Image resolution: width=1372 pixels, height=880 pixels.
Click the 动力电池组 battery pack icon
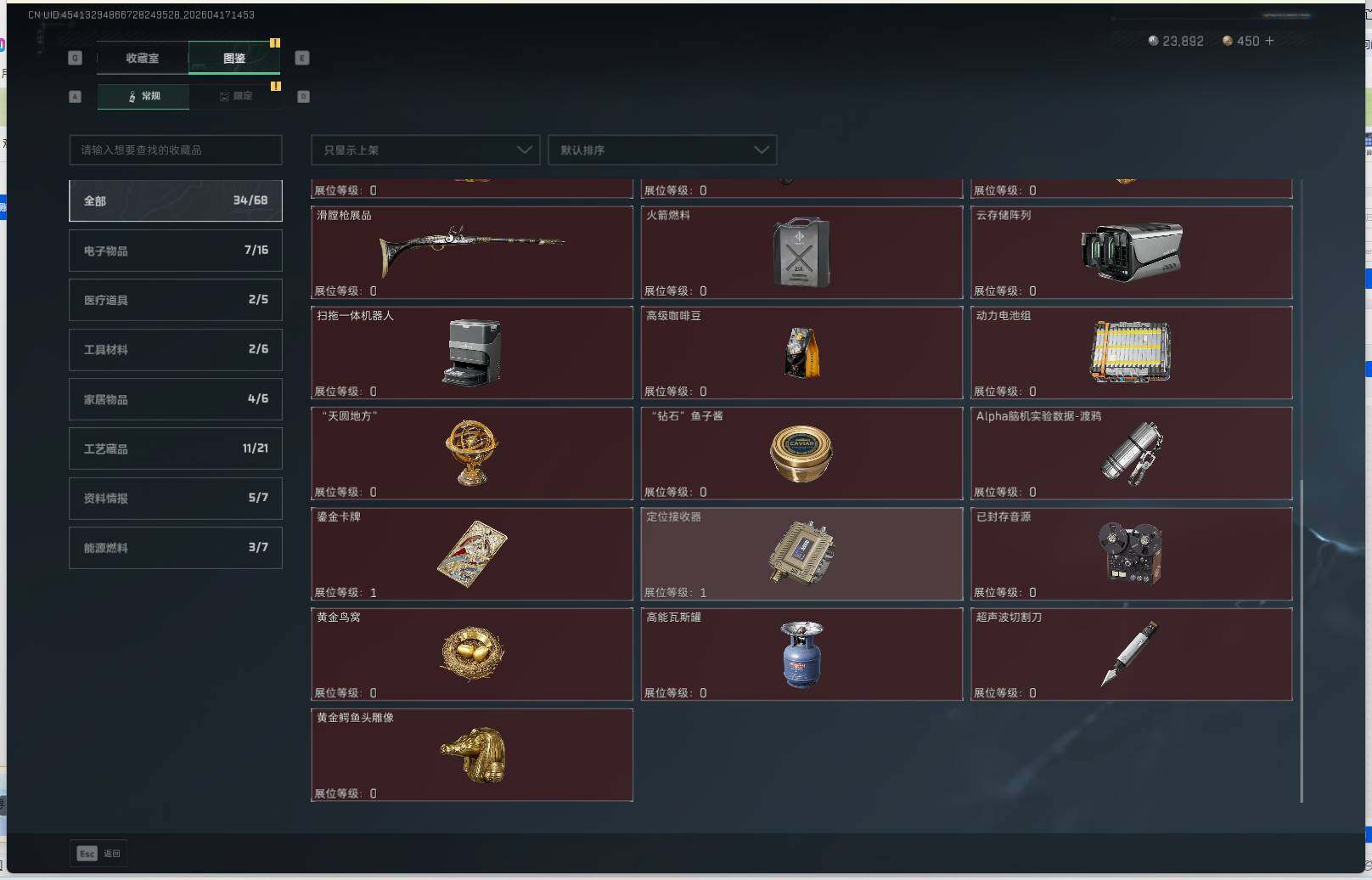(x=1131, y=352)
